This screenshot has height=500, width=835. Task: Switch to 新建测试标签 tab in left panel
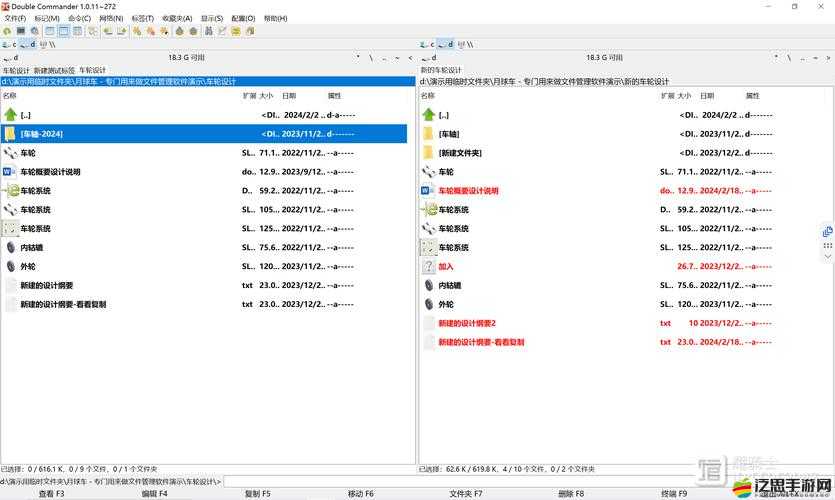[x=54, y=70]
